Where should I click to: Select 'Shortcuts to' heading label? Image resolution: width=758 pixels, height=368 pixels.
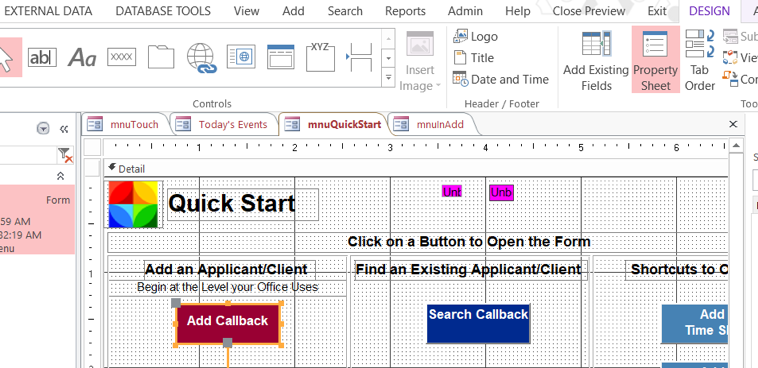pyautogui.click(x=677, y=269)
